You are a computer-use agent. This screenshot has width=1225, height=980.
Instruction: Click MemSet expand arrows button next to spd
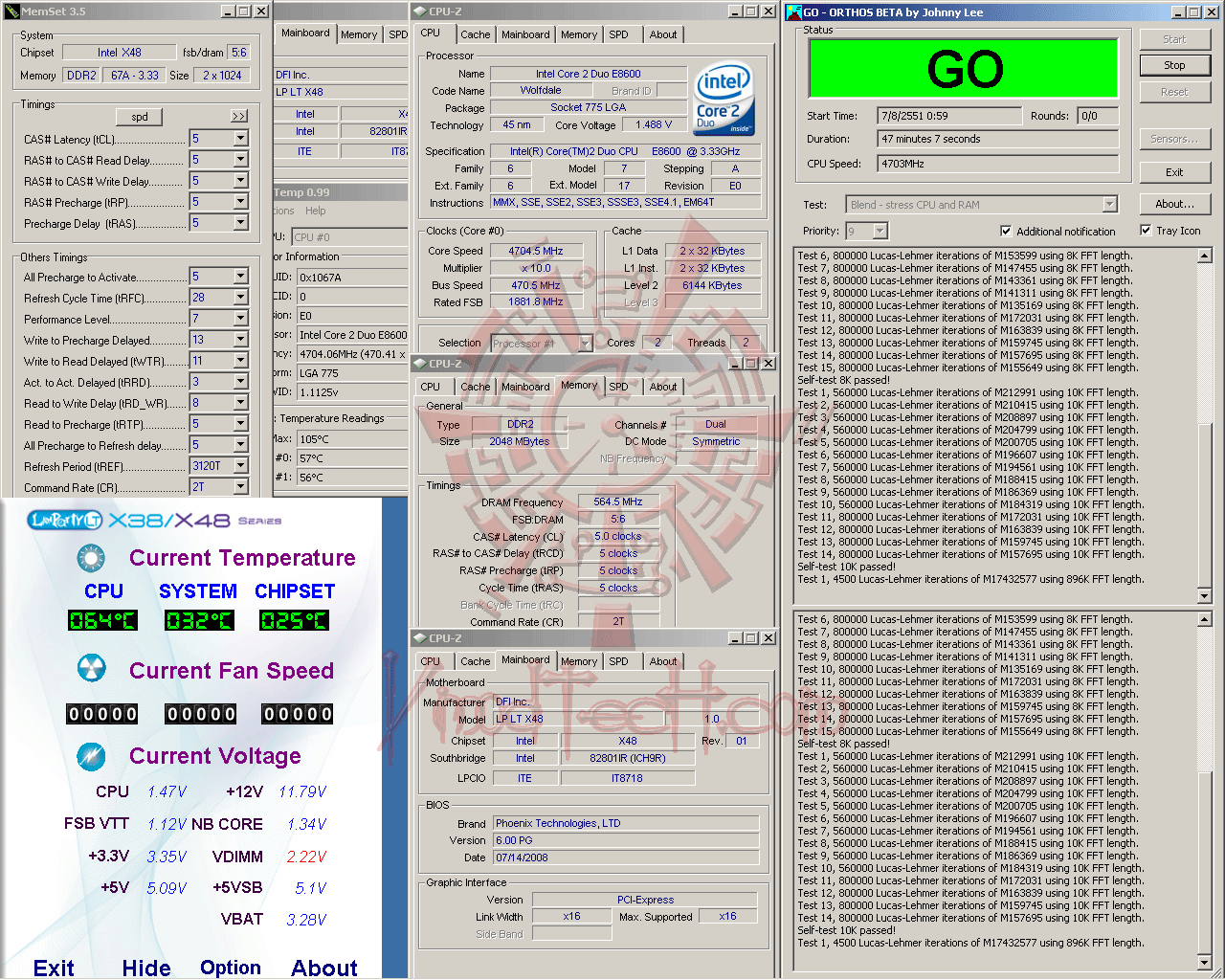pos(238,116)
